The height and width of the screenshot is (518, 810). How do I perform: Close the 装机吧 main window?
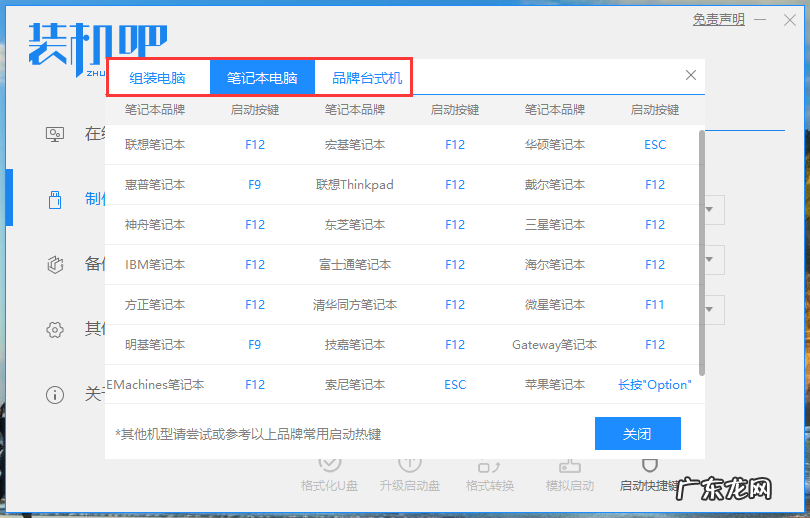(789, 20)
